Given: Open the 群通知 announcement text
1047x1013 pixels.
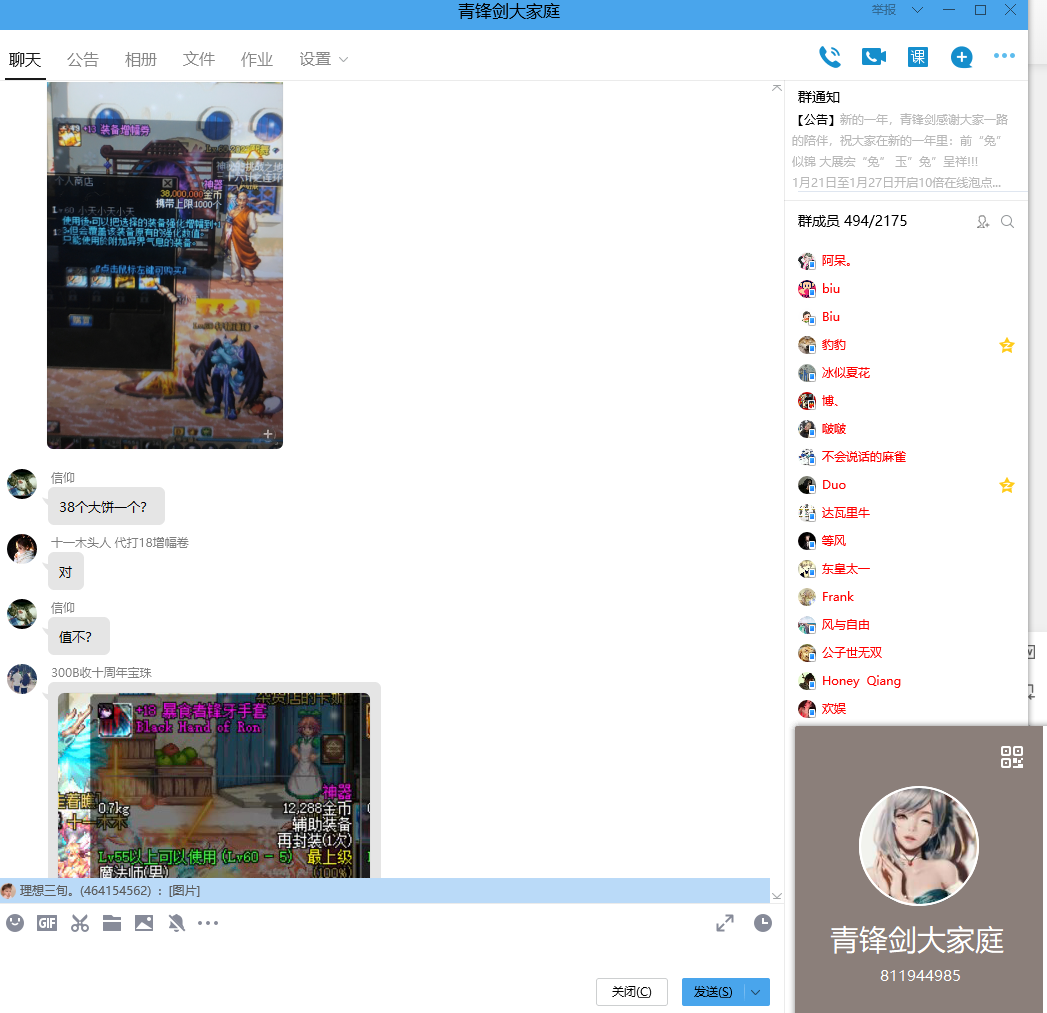Looking at the screenshot, I should [x=900, y=151].
